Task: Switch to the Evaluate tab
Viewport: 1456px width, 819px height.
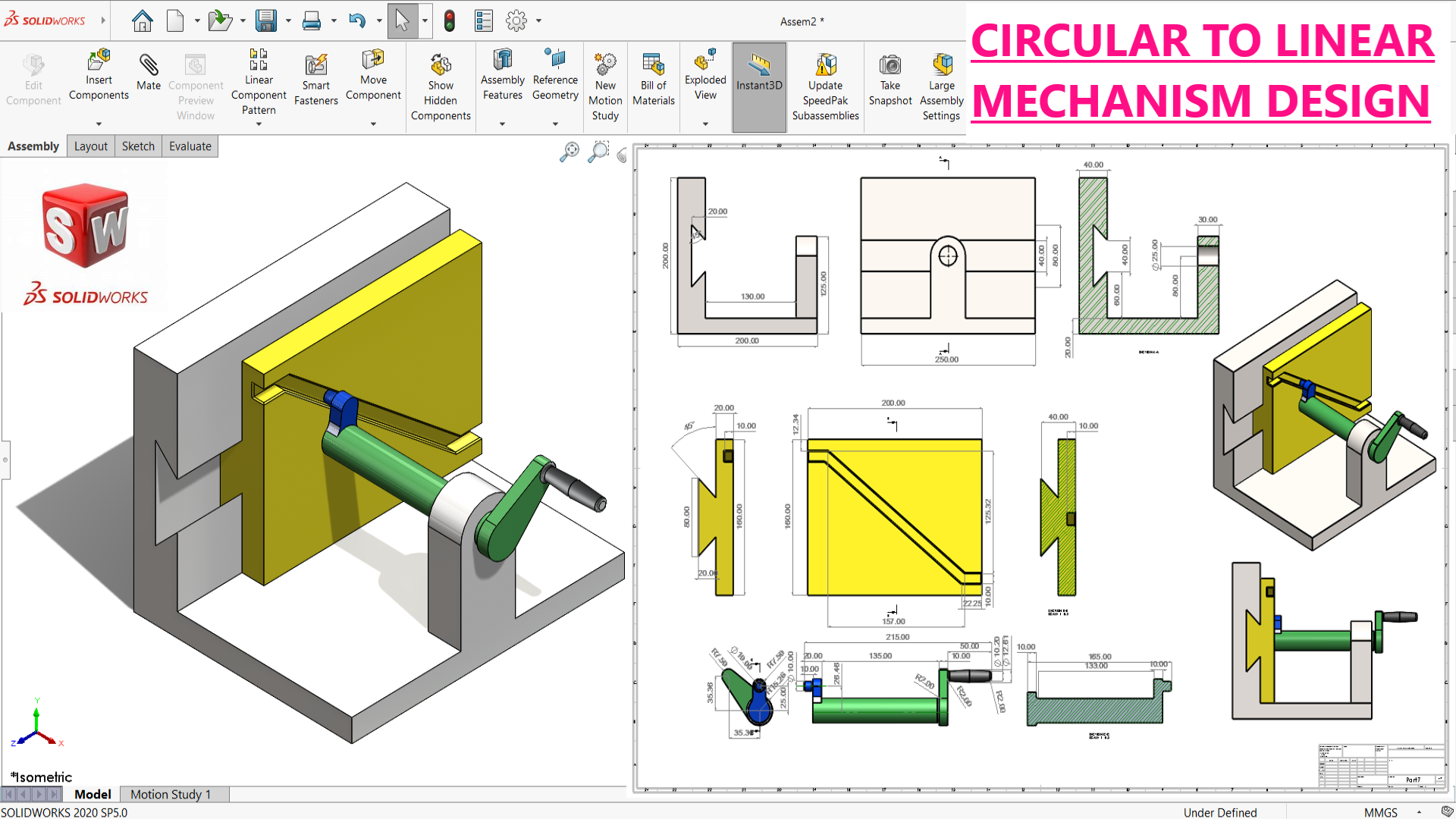Action: tap(190, 146)
